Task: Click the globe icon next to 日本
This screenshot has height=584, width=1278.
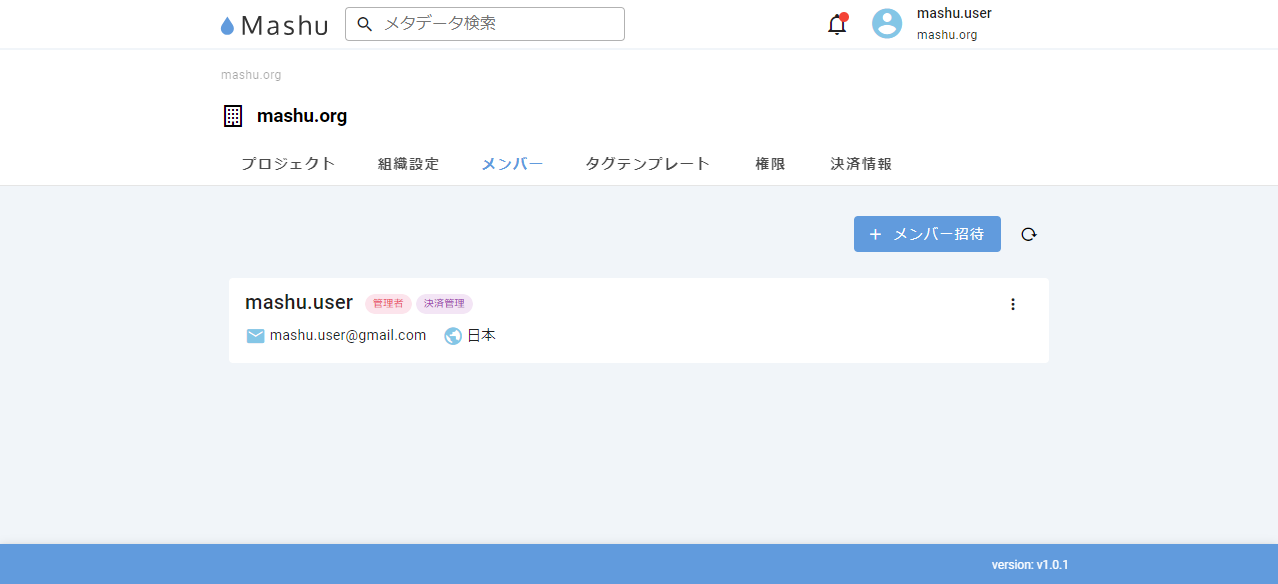Action: (x=453, y=336)
